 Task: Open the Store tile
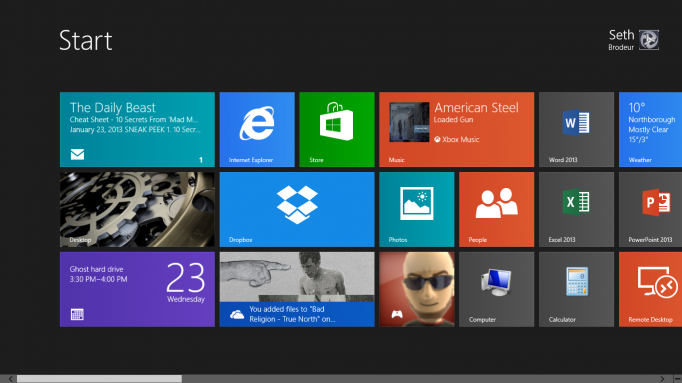[x=337, y=129]
